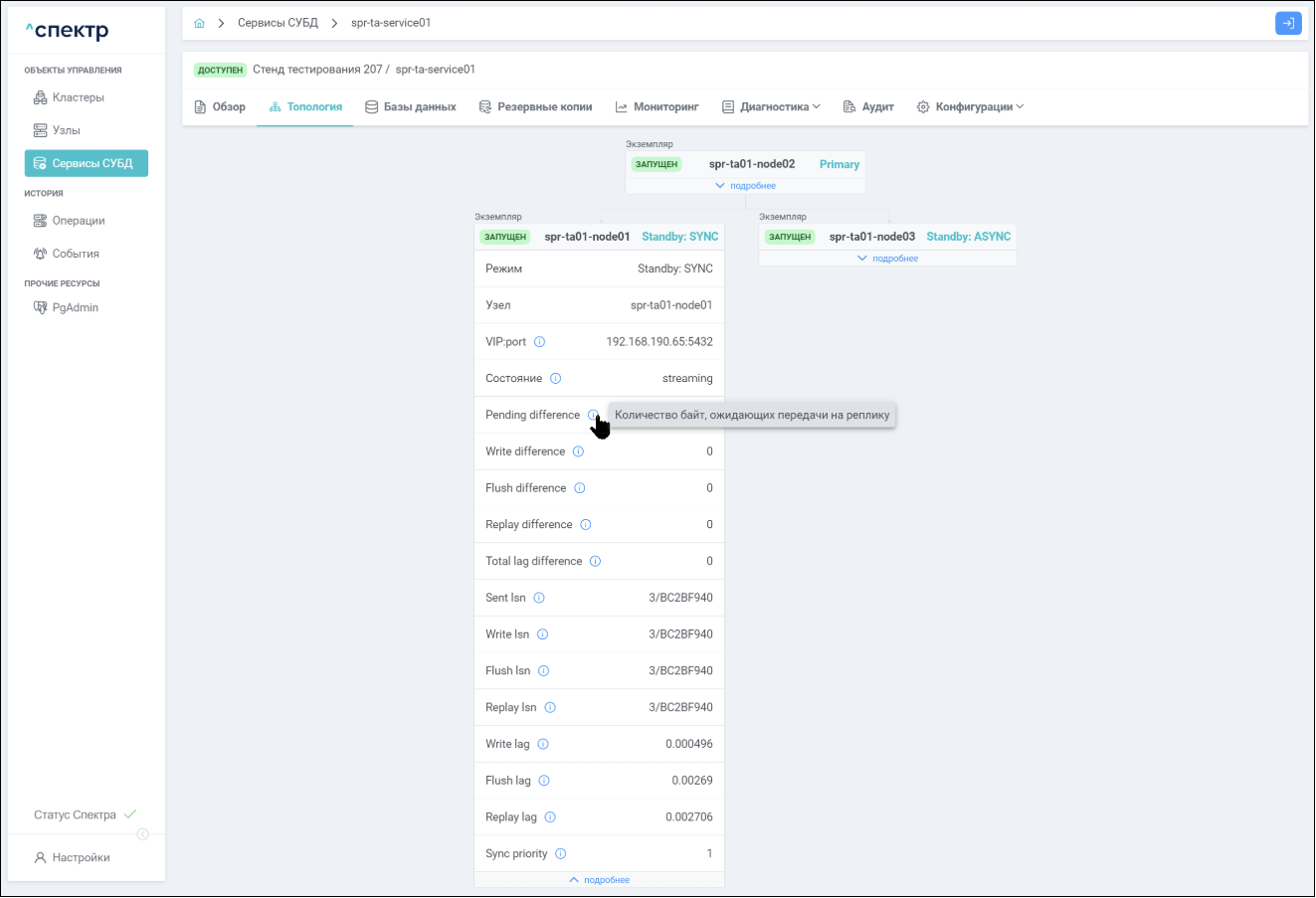Screen dimensions: 1316x898
Task: Open Настройки at the sidebar bottom
Action: pos(81,857)
